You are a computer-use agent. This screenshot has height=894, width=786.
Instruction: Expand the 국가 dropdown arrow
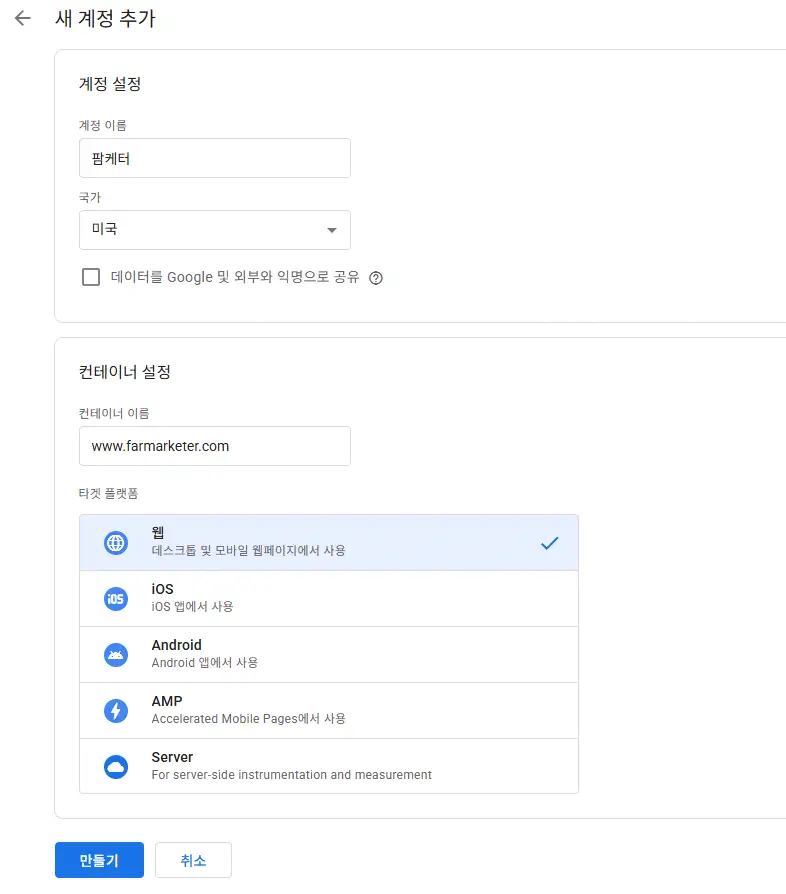[332, 231]
